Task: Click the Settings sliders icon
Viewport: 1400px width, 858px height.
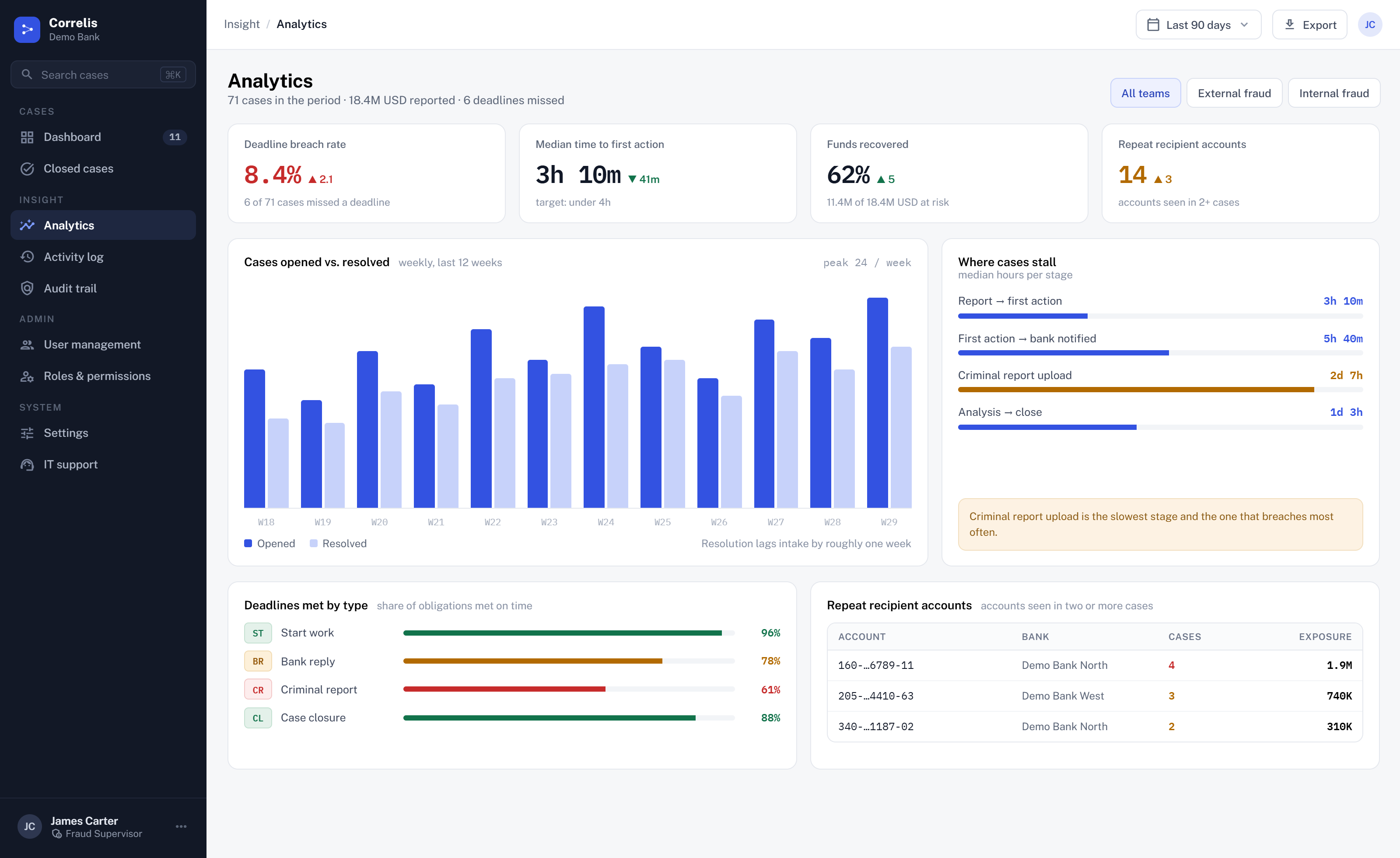Action: [x=27, y=433]
